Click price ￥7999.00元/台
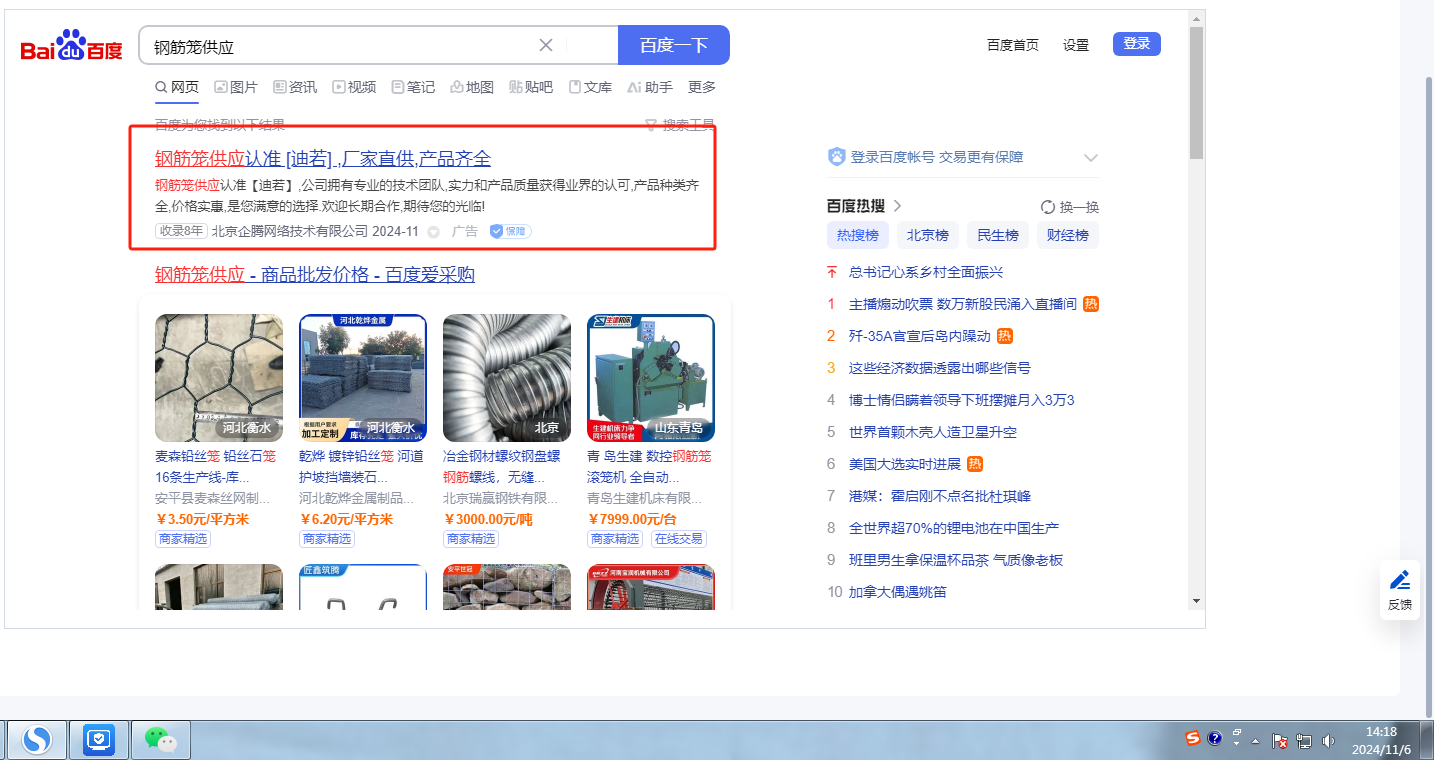The width and height of the screenshot is (1434, 760). 632,519
